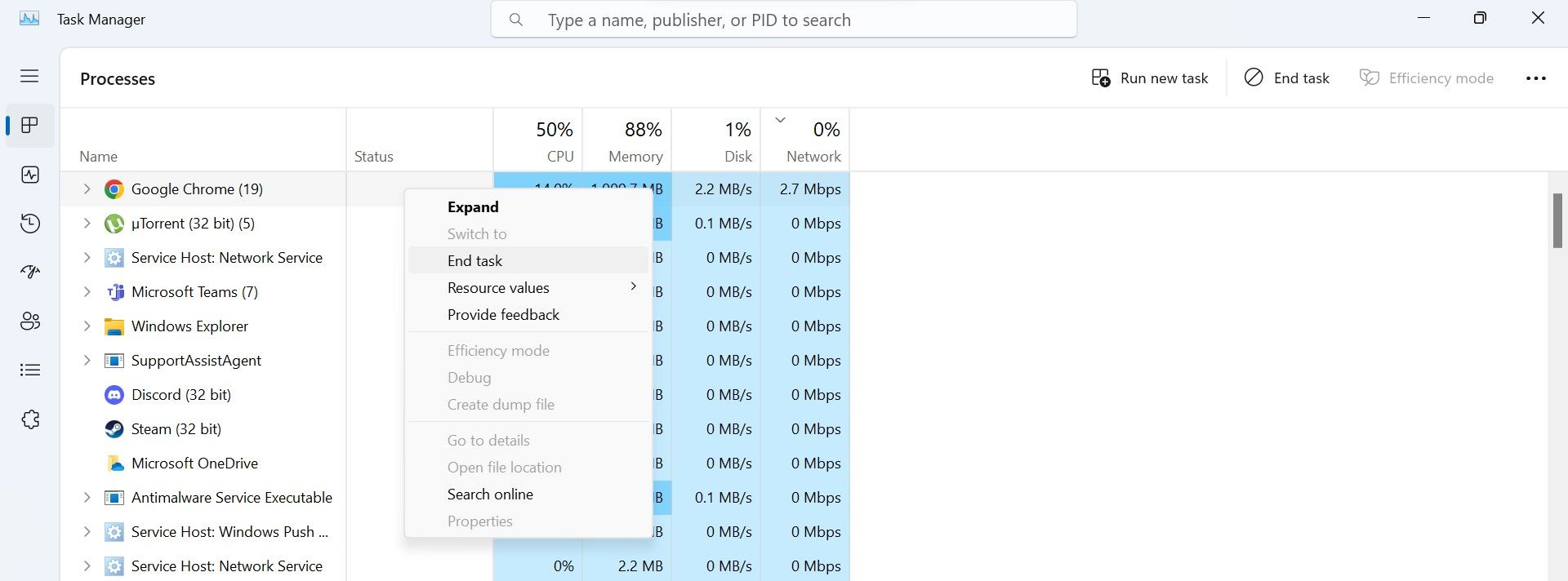Viewport: 1568px width, 581px height.
Task: Click the µTorrent process icon
Action: tap(114, 224)
